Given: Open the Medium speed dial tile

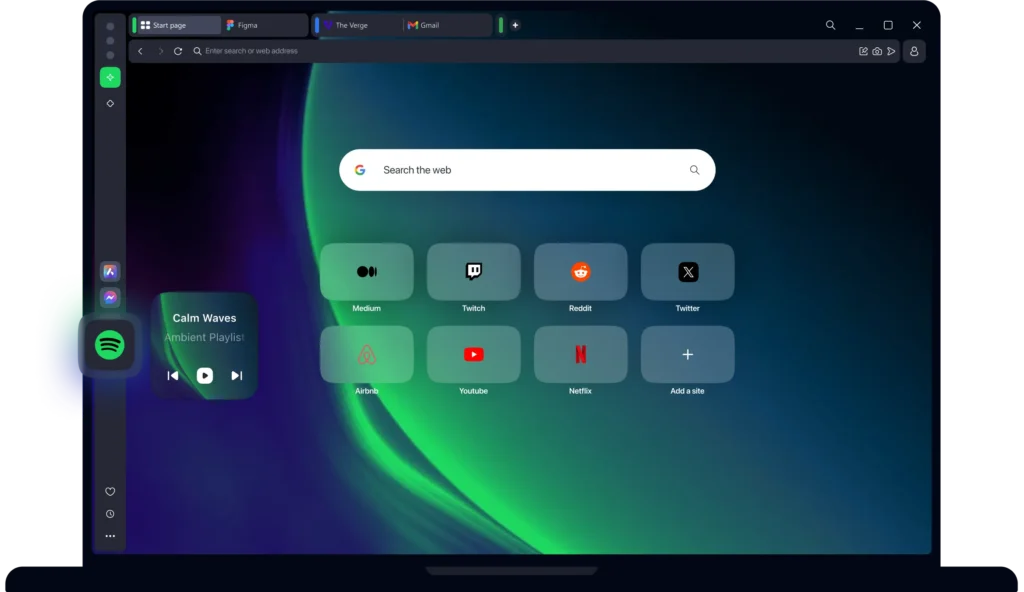Looking at the screenshot, I should (366, 272).
